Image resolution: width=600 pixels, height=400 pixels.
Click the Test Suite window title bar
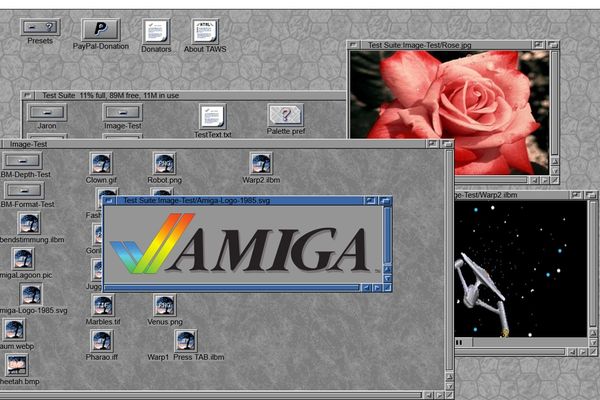coord(189,95)
